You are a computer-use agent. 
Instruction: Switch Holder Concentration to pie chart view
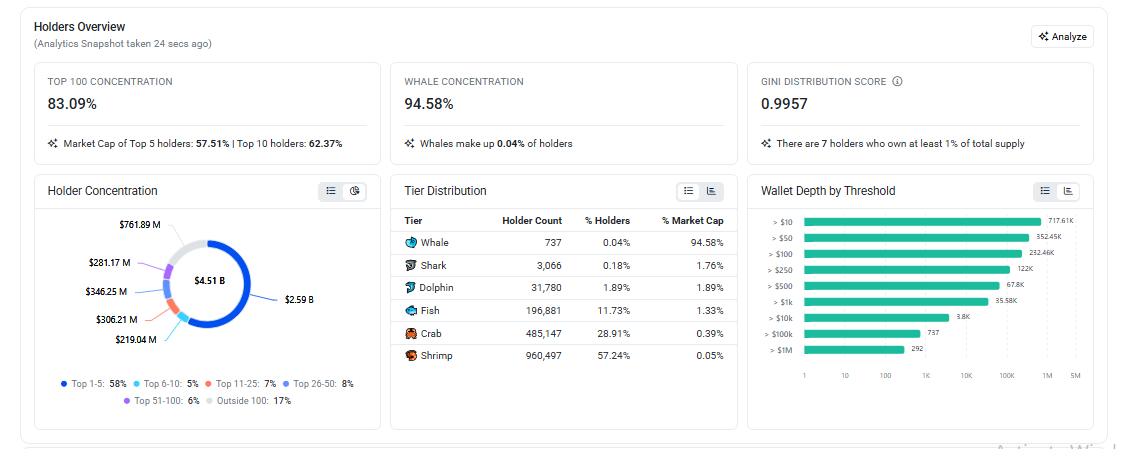(x=355, y=191)
